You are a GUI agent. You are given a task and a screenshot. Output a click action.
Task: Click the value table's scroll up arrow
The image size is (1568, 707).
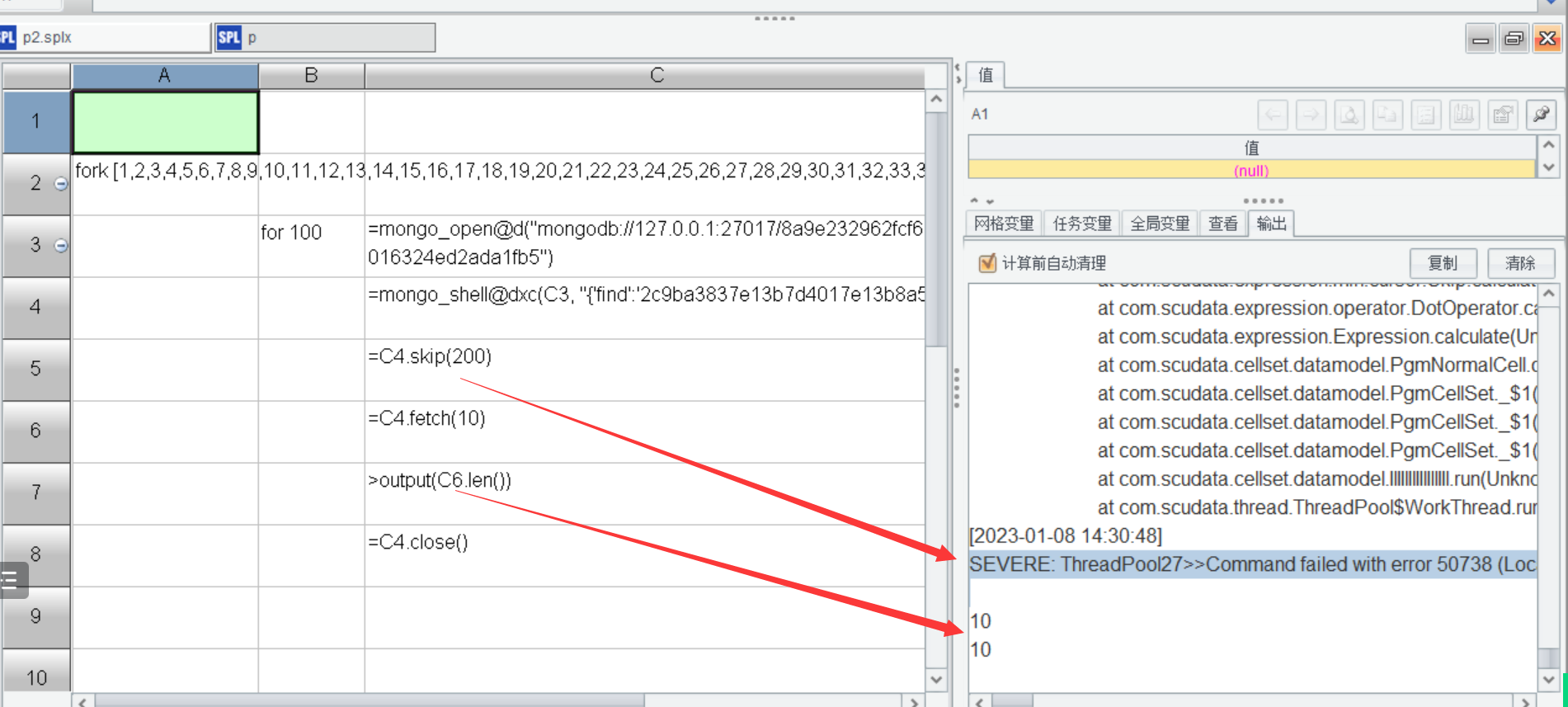1549,145
